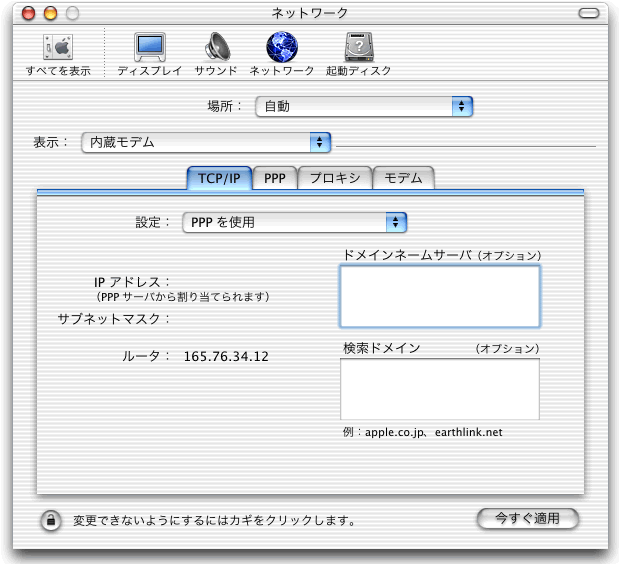This screenshot has height=564, width=619.
Task: Click the router address 165.76.34.12
Action: 226,356
